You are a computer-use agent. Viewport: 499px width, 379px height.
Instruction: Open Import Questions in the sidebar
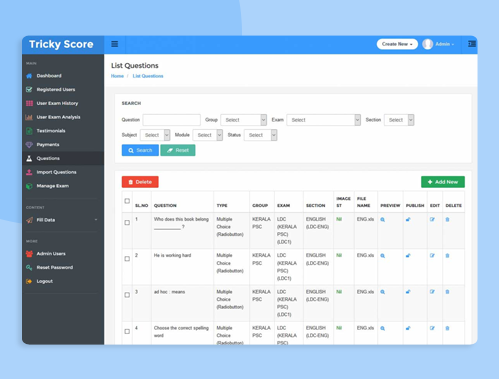(56, 172)
